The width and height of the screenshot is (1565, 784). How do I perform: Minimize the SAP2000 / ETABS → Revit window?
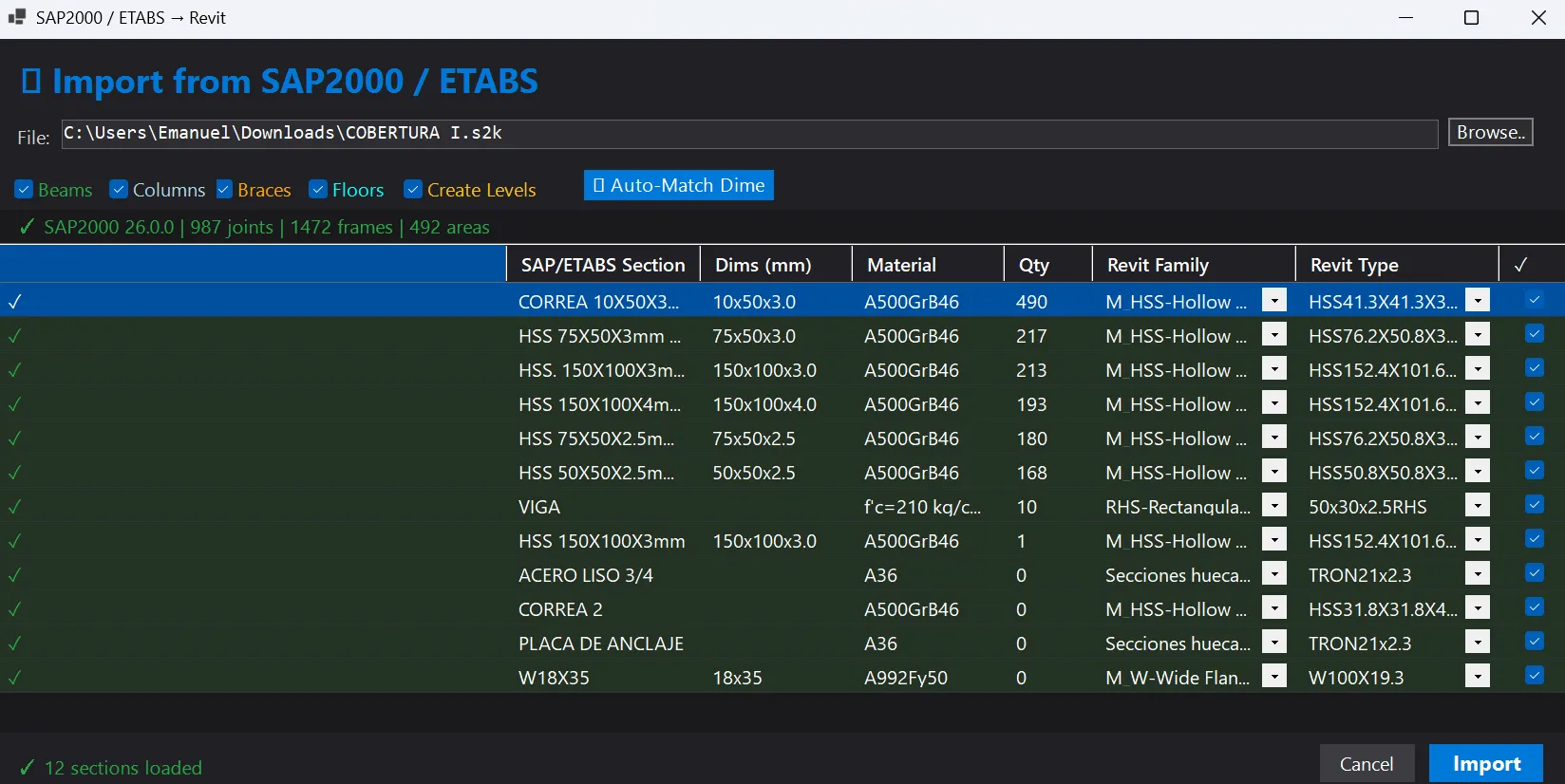pos(1406,18)
